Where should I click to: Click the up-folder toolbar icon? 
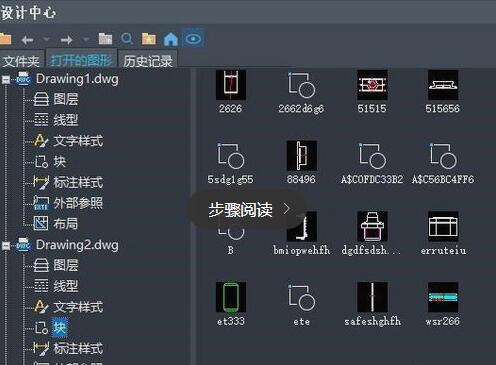coord(105,39)
